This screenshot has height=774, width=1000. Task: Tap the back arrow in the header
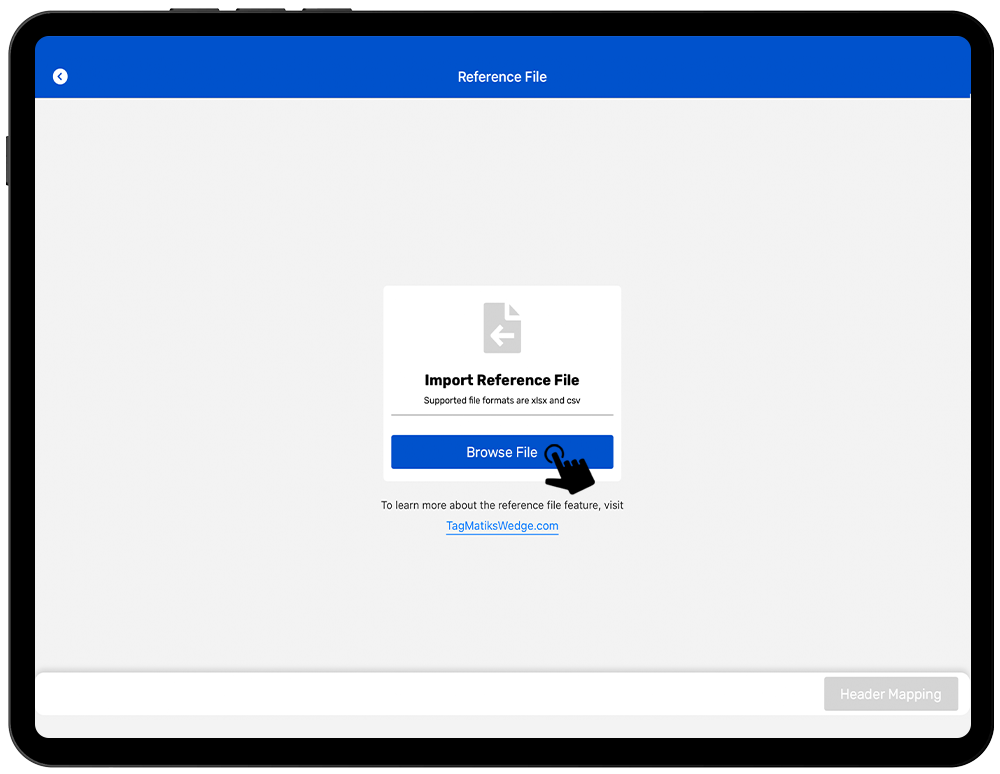[x=60, y=77]
